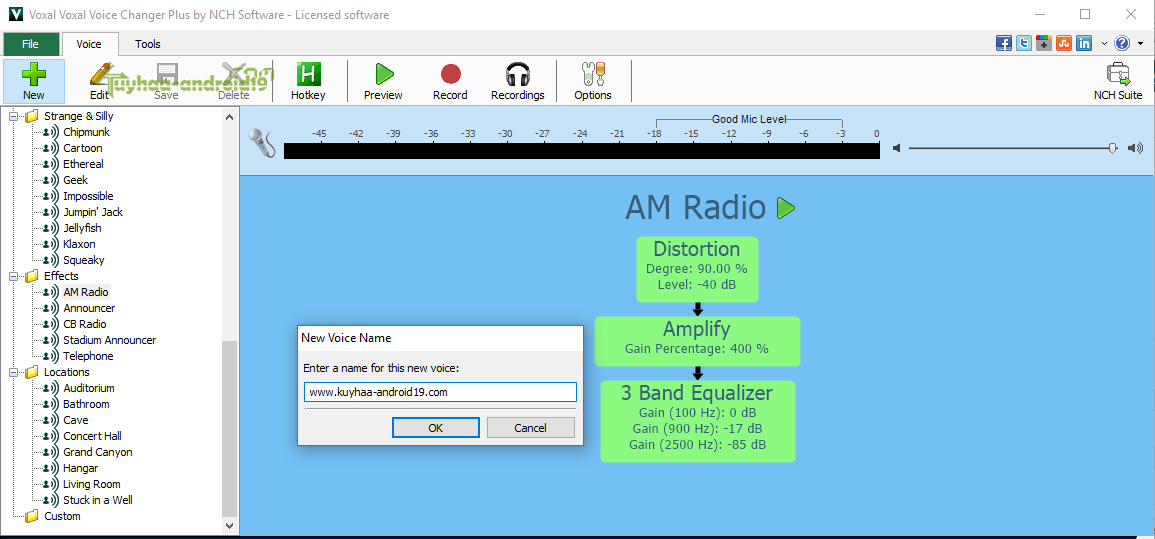Click the mute speaker icon left of slider
Viewport: 1155px width, 539px height.
point(896,148)
